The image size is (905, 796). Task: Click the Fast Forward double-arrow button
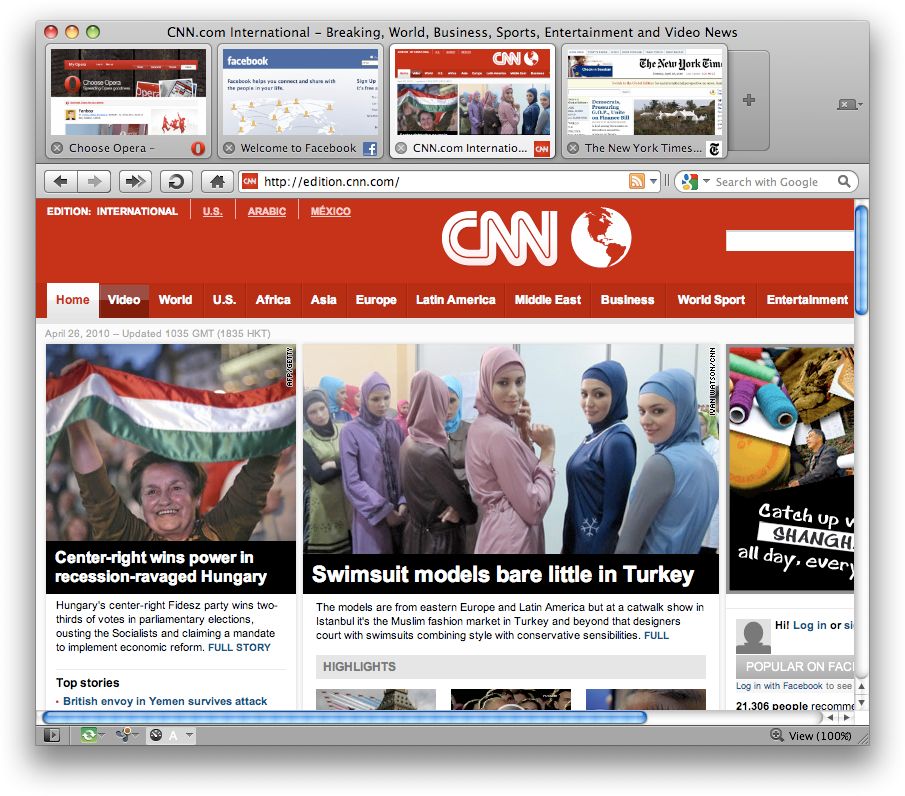coord(135,182)
